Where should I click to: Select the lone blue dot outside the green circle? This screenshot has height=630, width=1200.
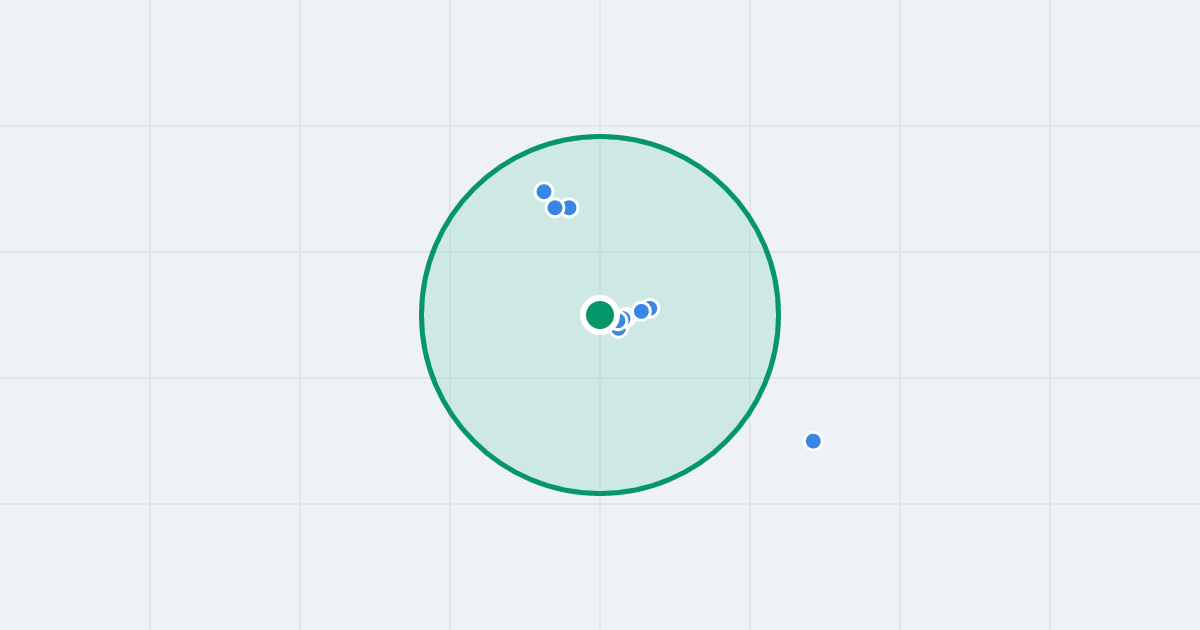point(813,441)
